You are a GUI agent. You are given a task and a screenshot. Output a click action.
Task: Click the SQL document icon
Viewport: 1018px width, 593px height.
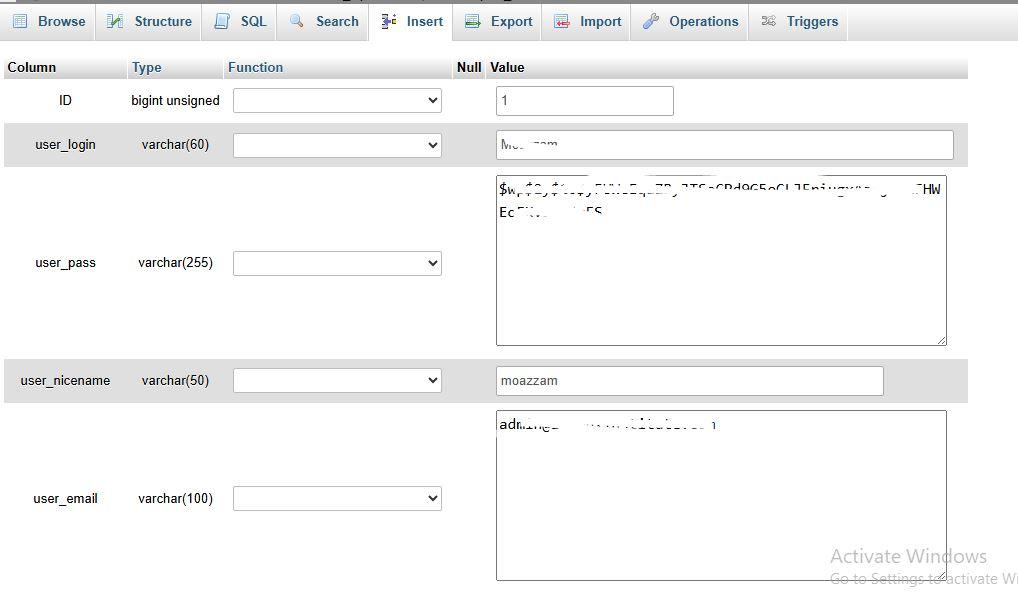pos(221,21)
